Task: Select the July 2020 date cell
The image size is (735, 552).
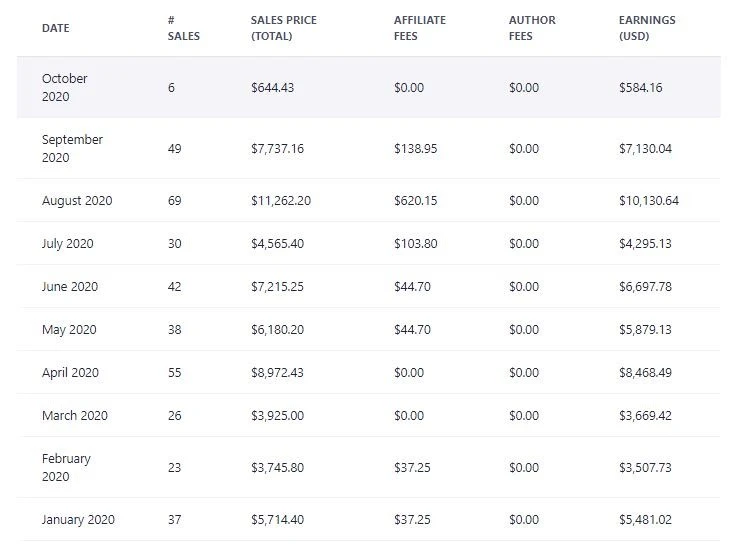Action: 67,244
